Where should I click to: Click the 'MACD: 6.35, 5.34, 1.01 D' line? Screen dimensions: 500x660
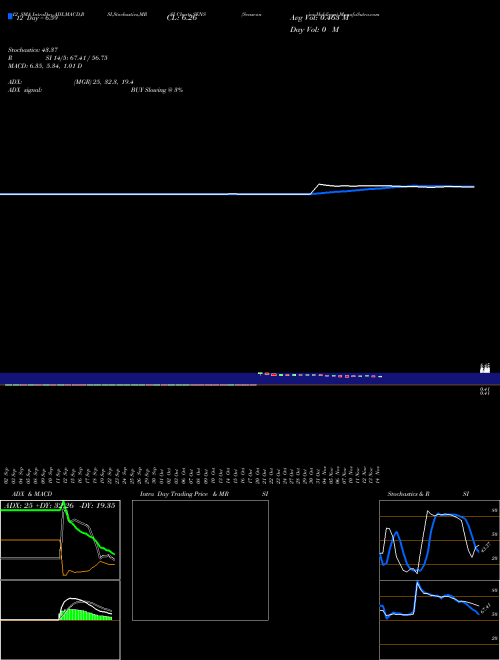click(x=45, y=66)
